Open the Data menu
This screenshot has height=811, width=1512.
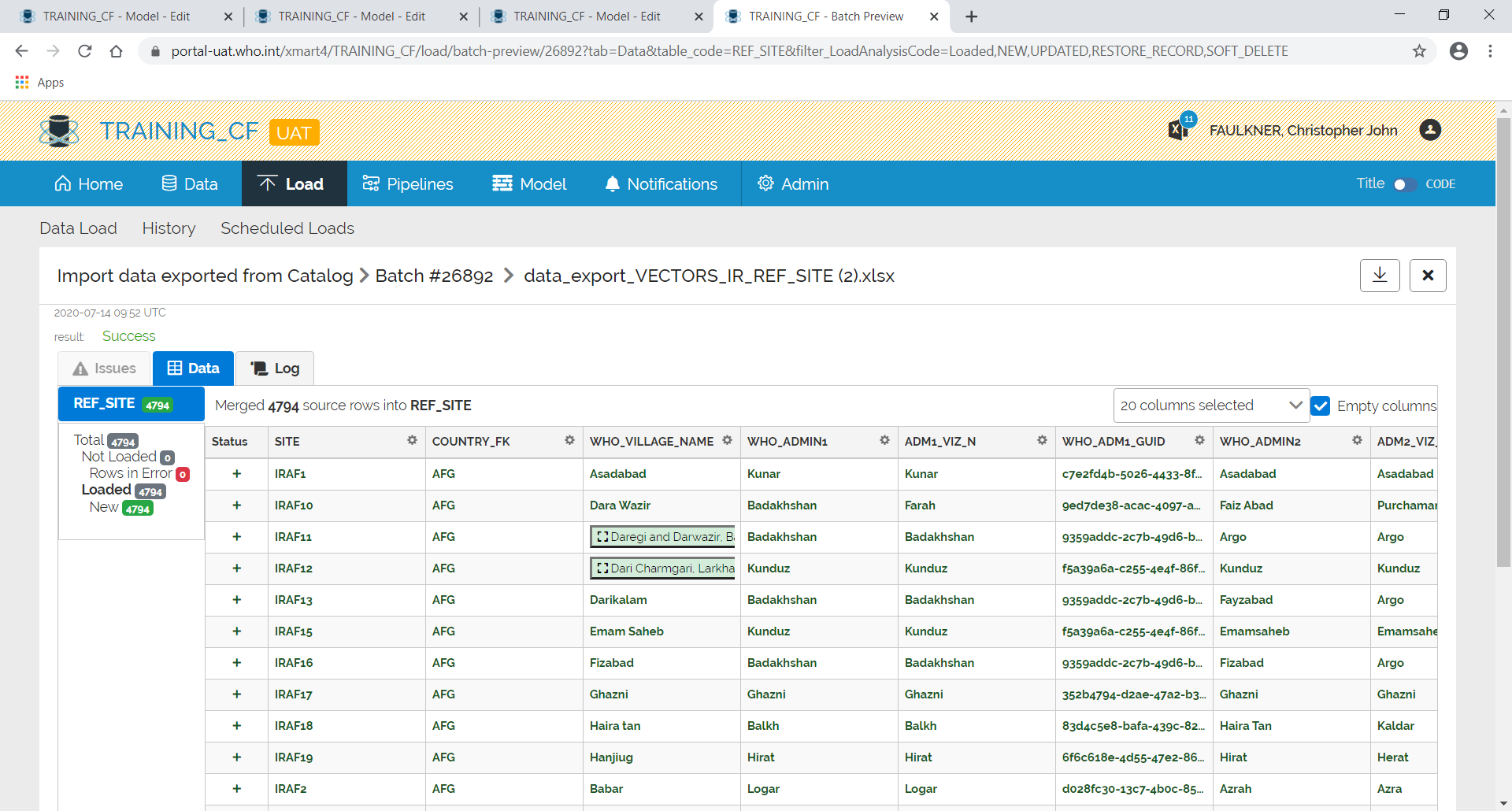tap(189, 184)
